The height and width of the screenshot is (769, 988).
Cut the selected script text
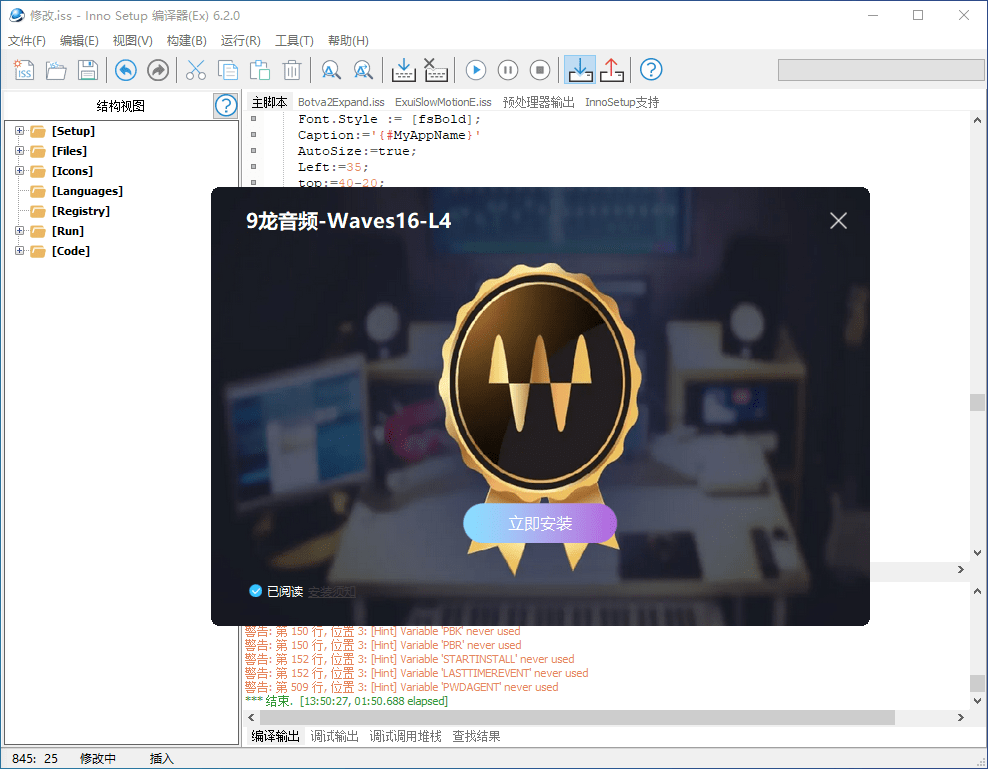pyautogui.click(x=195, y=70)
